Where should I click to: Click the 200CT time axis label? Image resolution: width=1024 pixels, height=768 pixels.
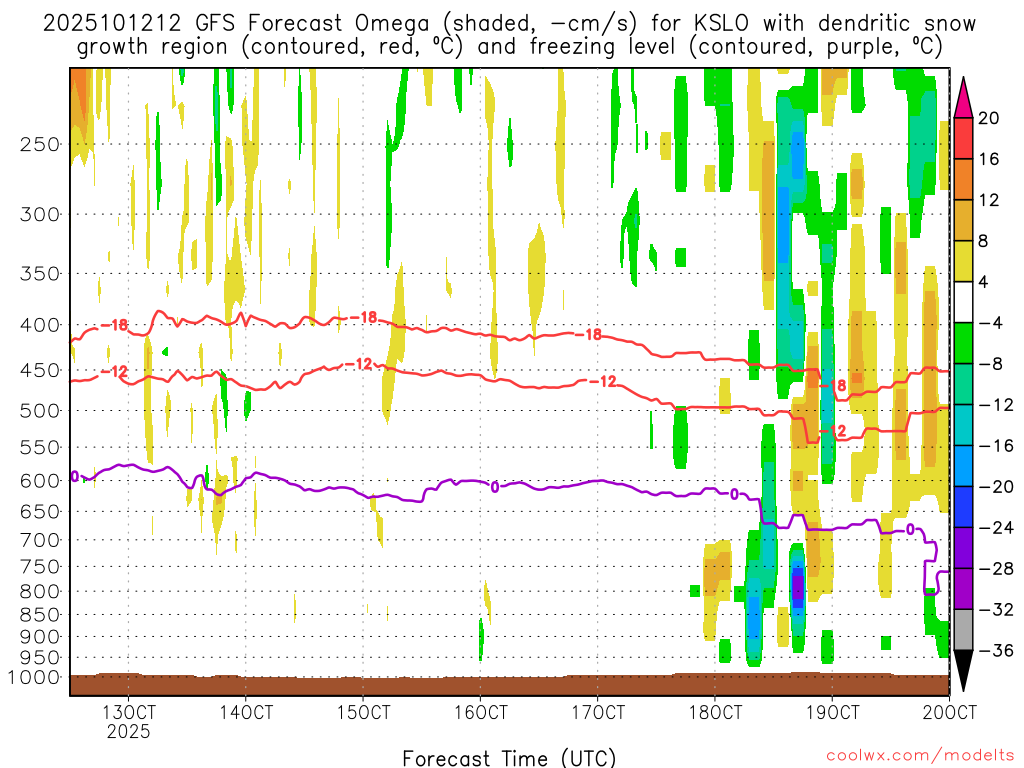(949, 712)
